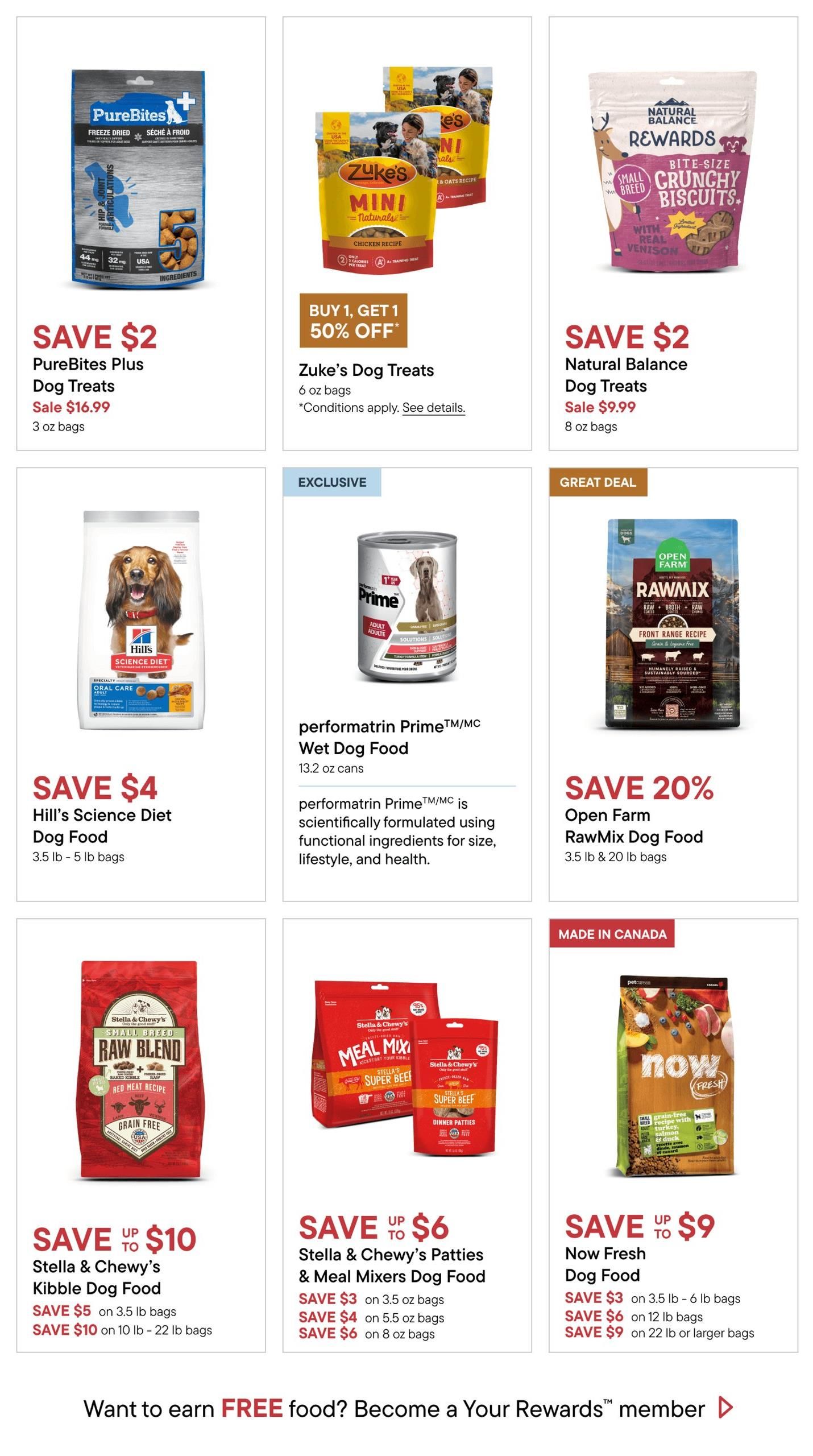This screenshot has width=813, height=1456.
Task: Click the performatrin Prime can image
Action: pos(407,607)
